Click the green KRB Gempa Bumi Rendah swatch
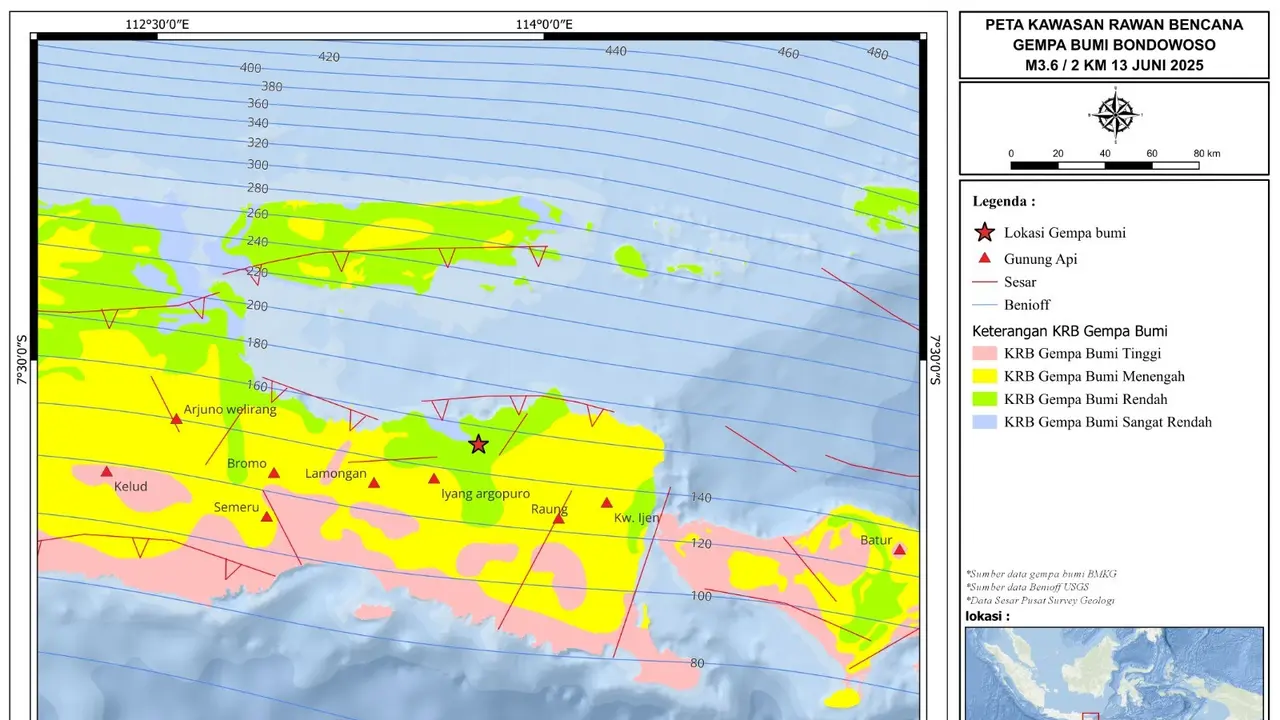The height and width of the screenshot is (720, 1280). coord(985,399)
